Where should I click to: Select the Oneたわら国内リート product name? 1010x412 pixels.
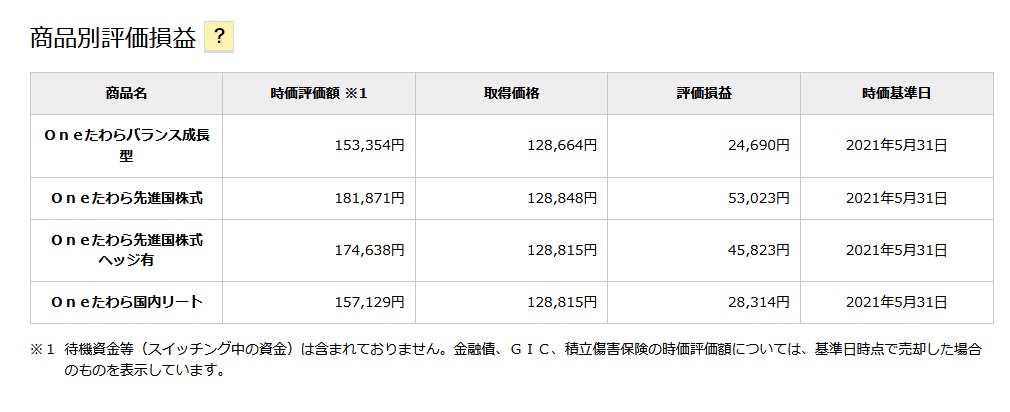pos(126,302)
